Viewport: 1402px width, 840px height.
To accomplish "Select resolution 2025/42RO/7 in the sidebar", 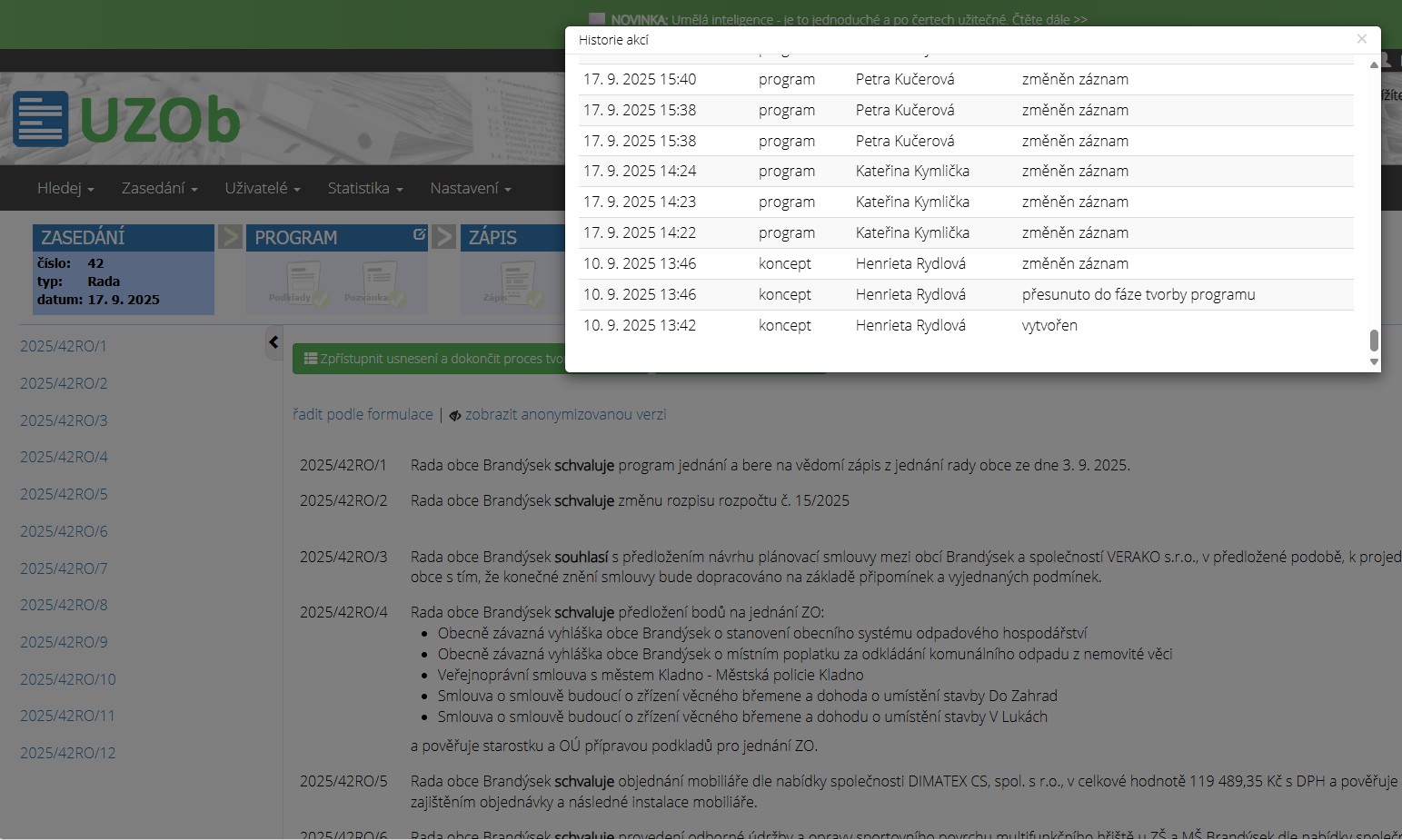I will pos(64,568).
